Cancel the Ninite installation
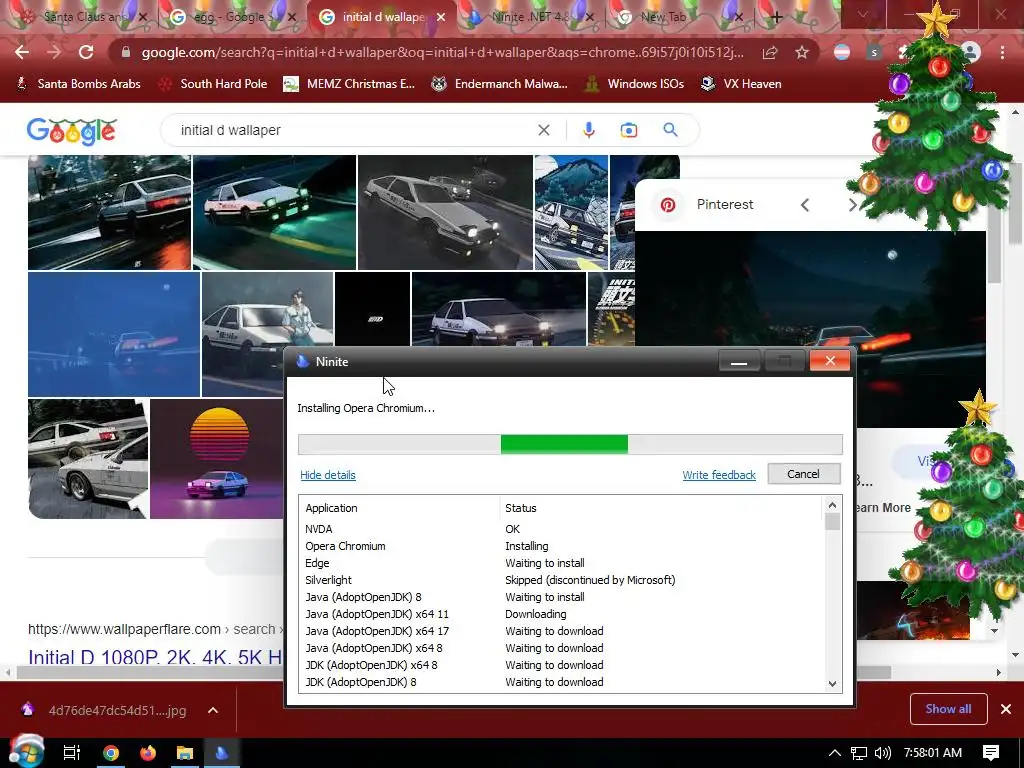1024x768 pixels. pos(803,474)
